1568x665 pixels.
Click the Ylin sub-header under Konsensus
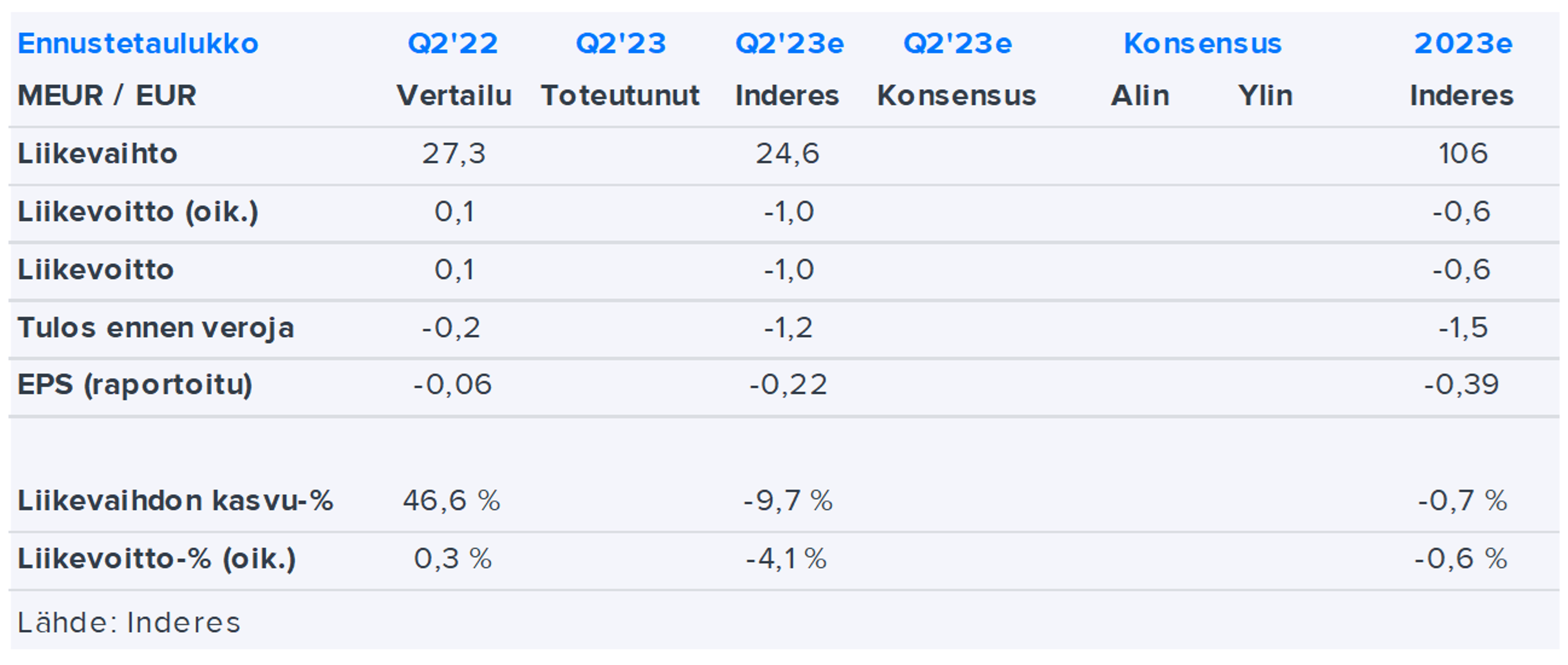(1265, 96)
